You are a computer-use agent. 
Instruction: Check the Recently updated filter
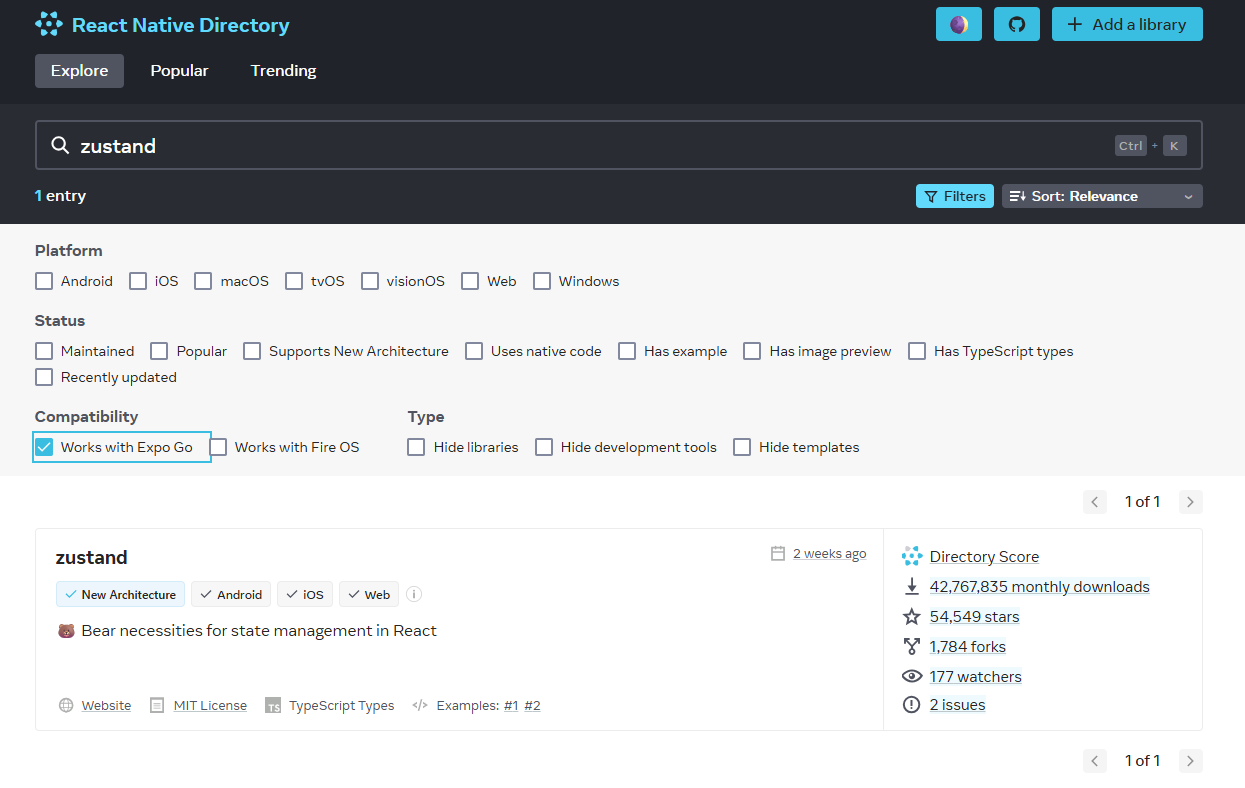tap(44, 377)
